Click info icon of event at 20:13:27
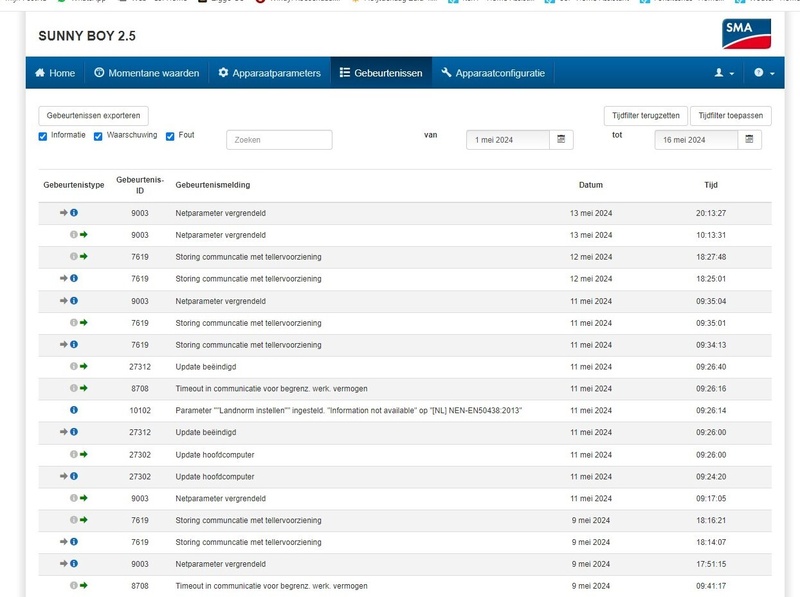Image resolution: width=800 pixels, height=597 pixels. pyautogui.click(x=74, y=213)
